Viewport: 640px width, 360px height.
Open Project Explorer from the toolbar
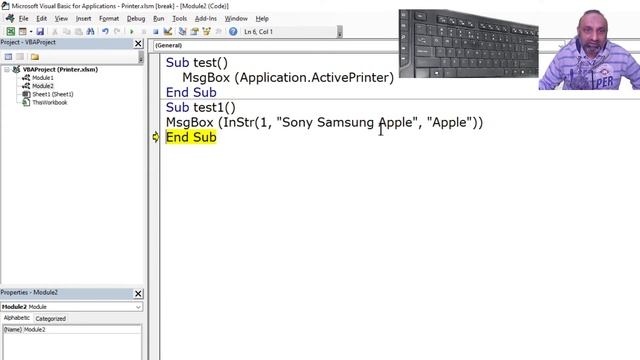[x=182, y=31]
